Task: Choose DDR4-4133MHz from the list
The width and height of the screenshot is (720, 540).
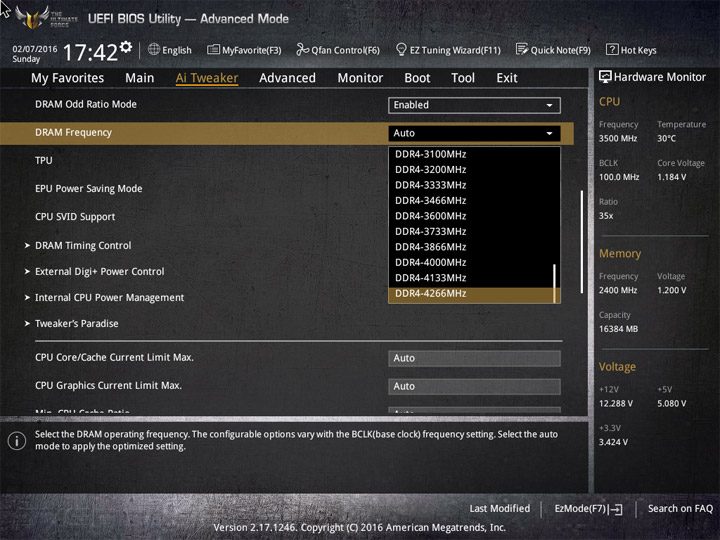Action: coord(474,278)
